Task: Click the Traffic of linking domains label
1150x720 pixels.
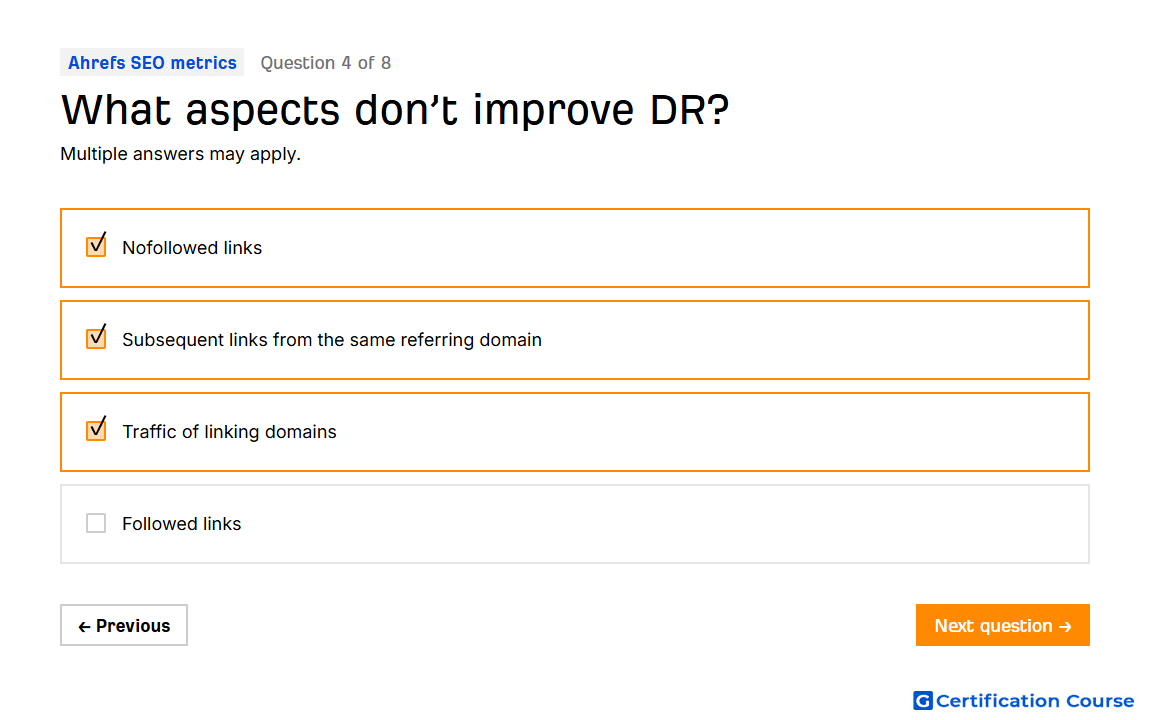Action: 229,432
